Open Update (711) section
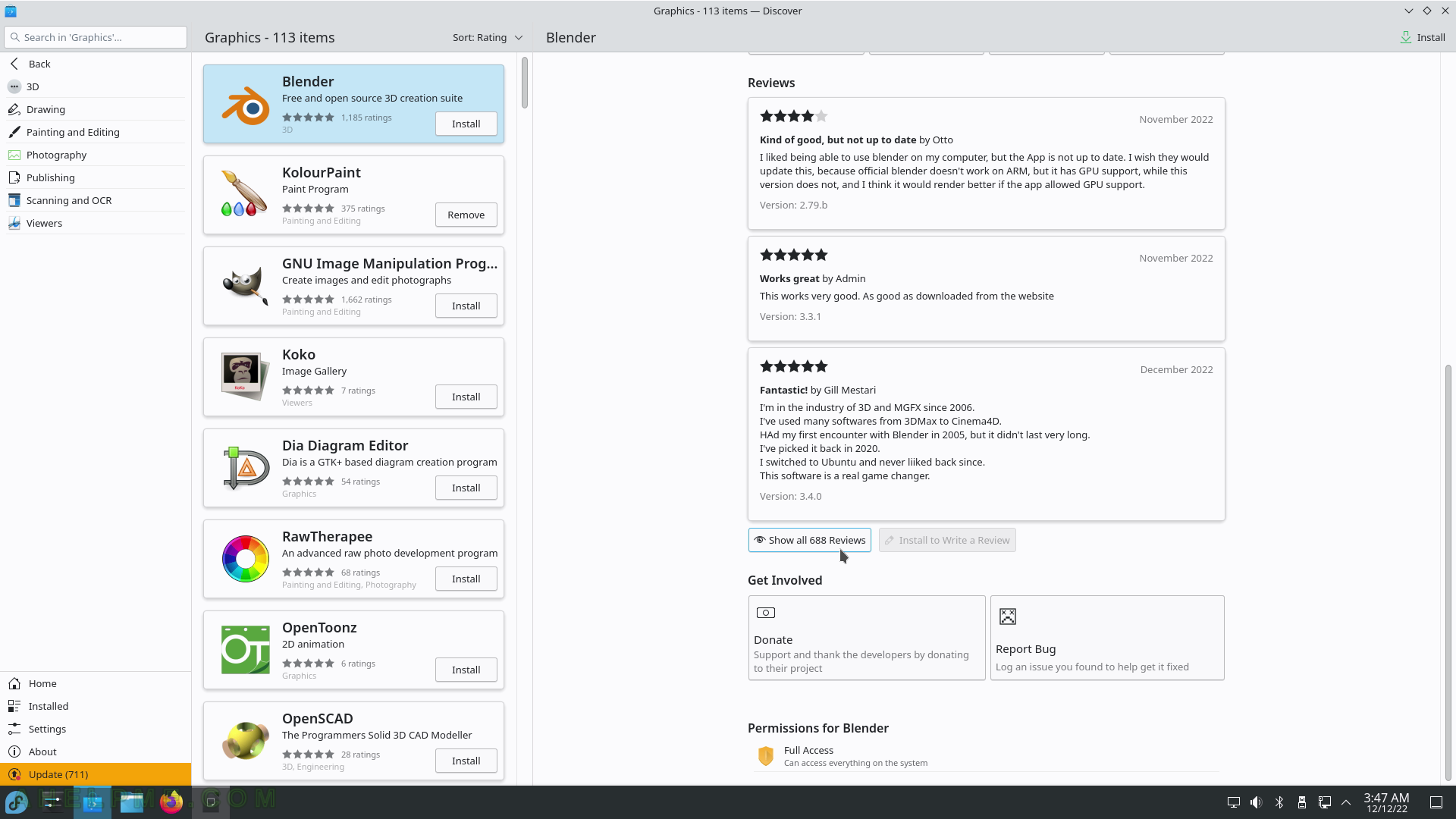The height and width of the screenshot is (819, 1456). [x=96, y=774]
